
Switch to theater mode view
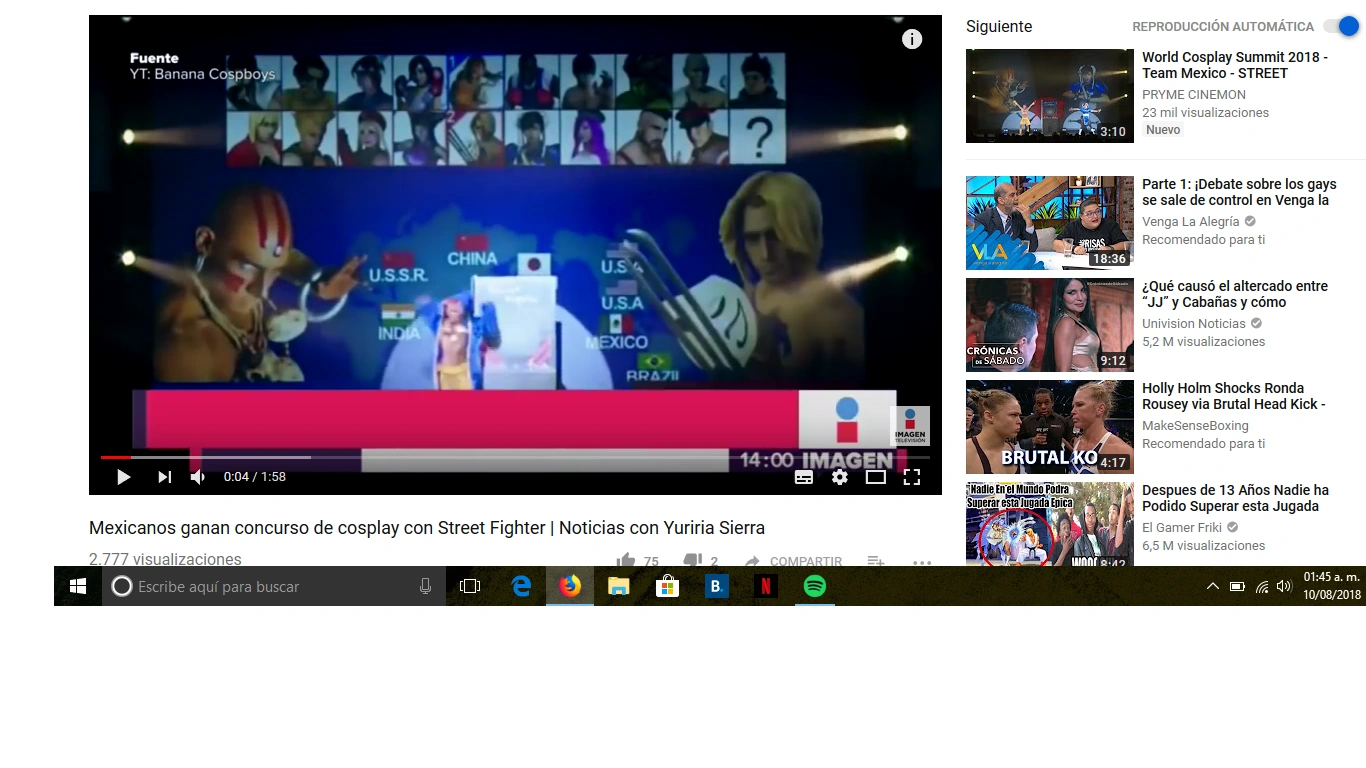pos(876,477)
